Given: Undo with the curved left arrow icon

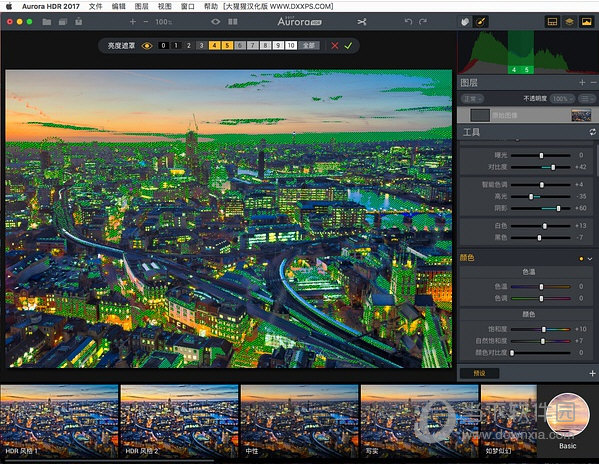Looking at the screenshot, I should pyautogui.click(x=408, y=22).
